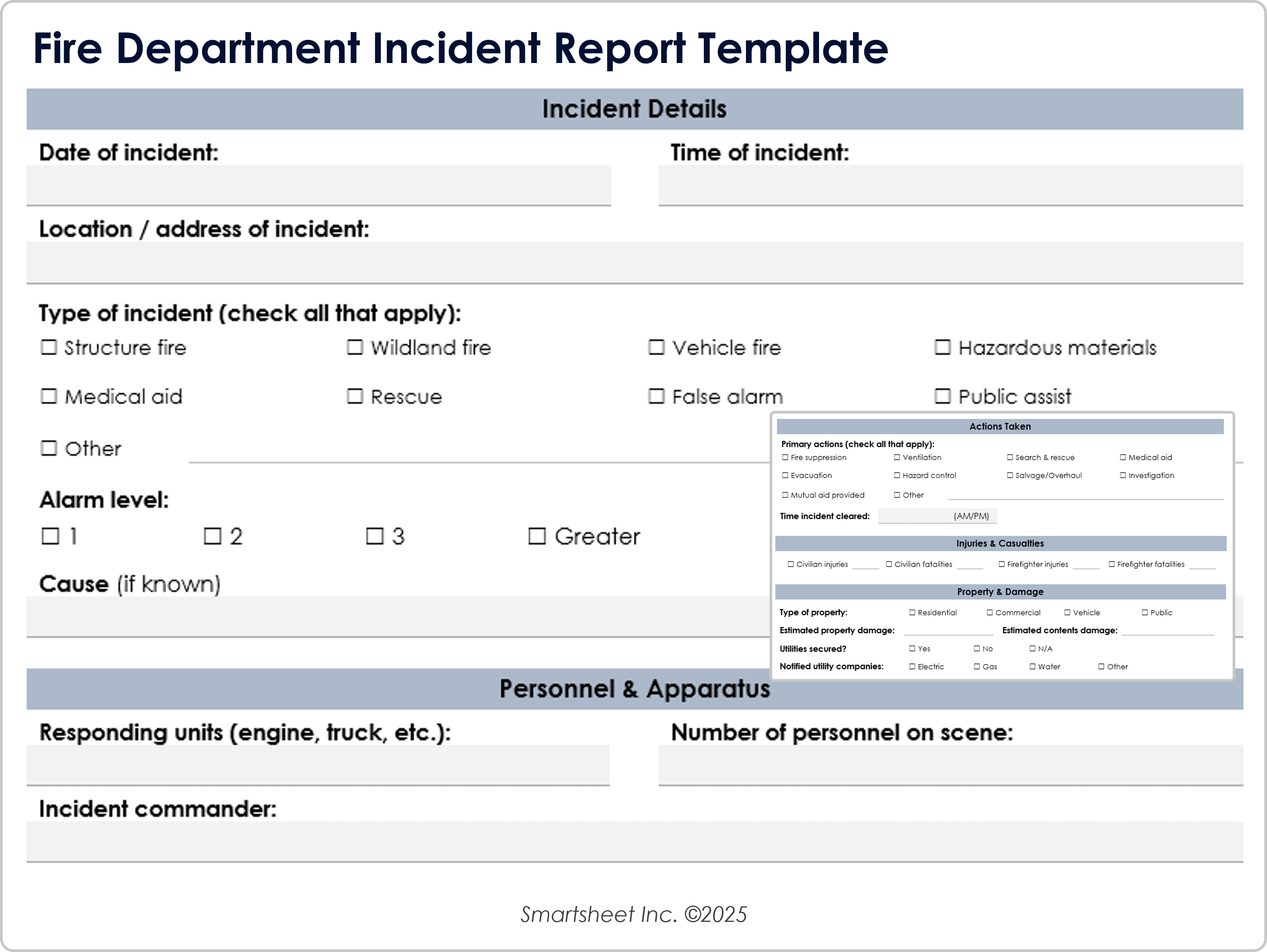Select alarm level 2 checkbox
This screenshot has height=952, width=1267.
pyautogui.click(x=213, y=536)
